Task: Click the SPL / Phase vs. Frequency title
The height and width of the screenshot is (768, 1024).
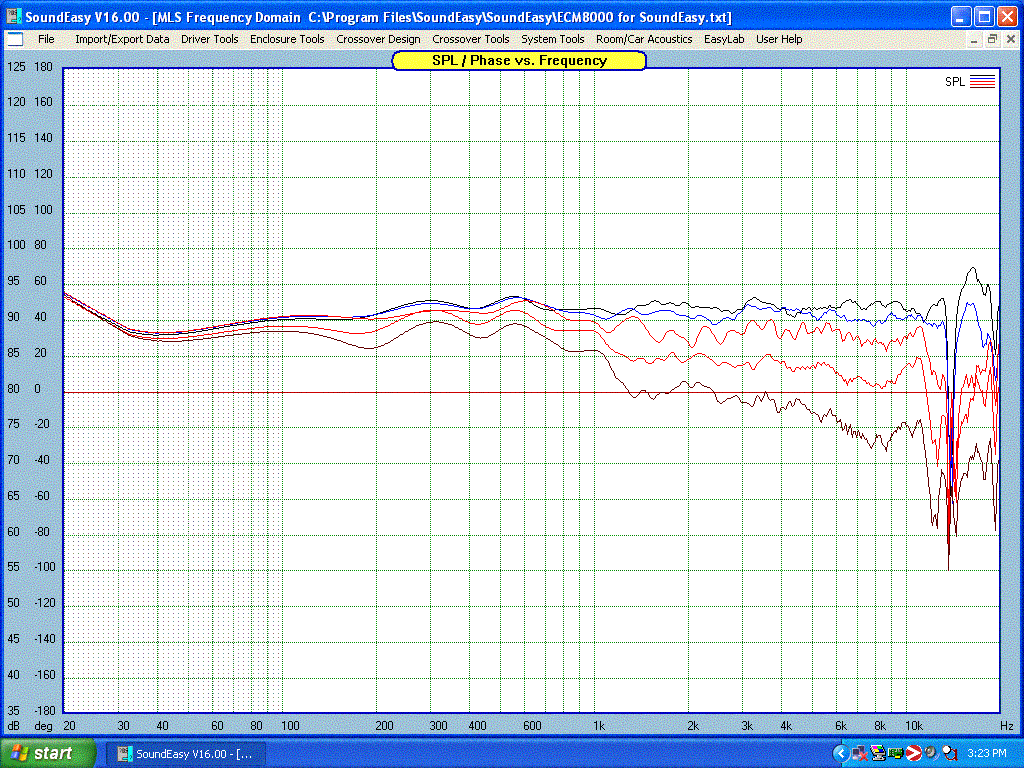Action: (x=519, y=61)
